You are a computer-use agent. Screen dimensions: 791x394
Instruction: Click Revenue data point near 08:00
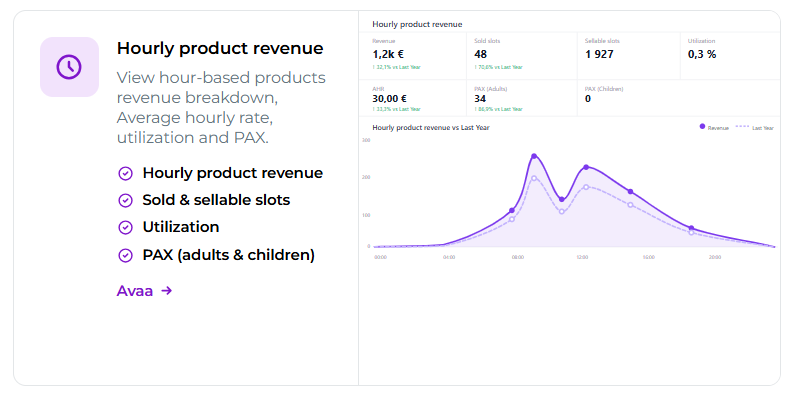(x=512, y=210)
